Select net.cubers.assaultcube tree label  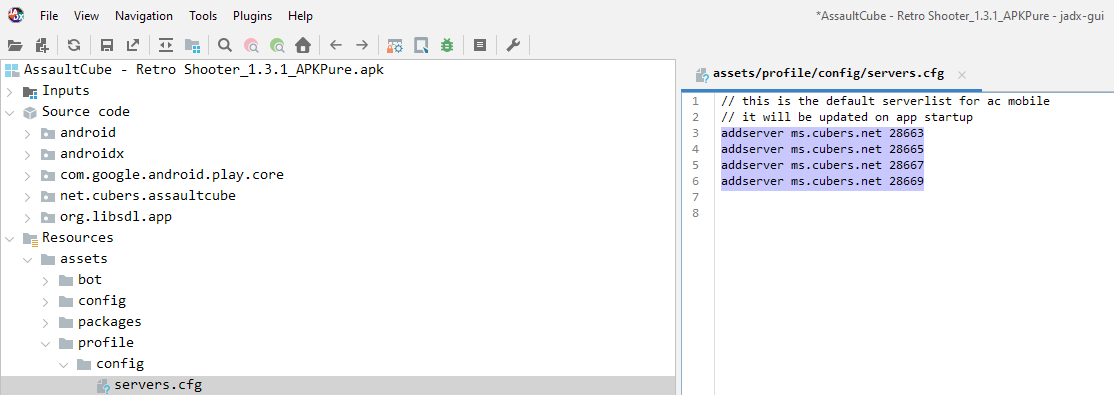tap(148, 196)
